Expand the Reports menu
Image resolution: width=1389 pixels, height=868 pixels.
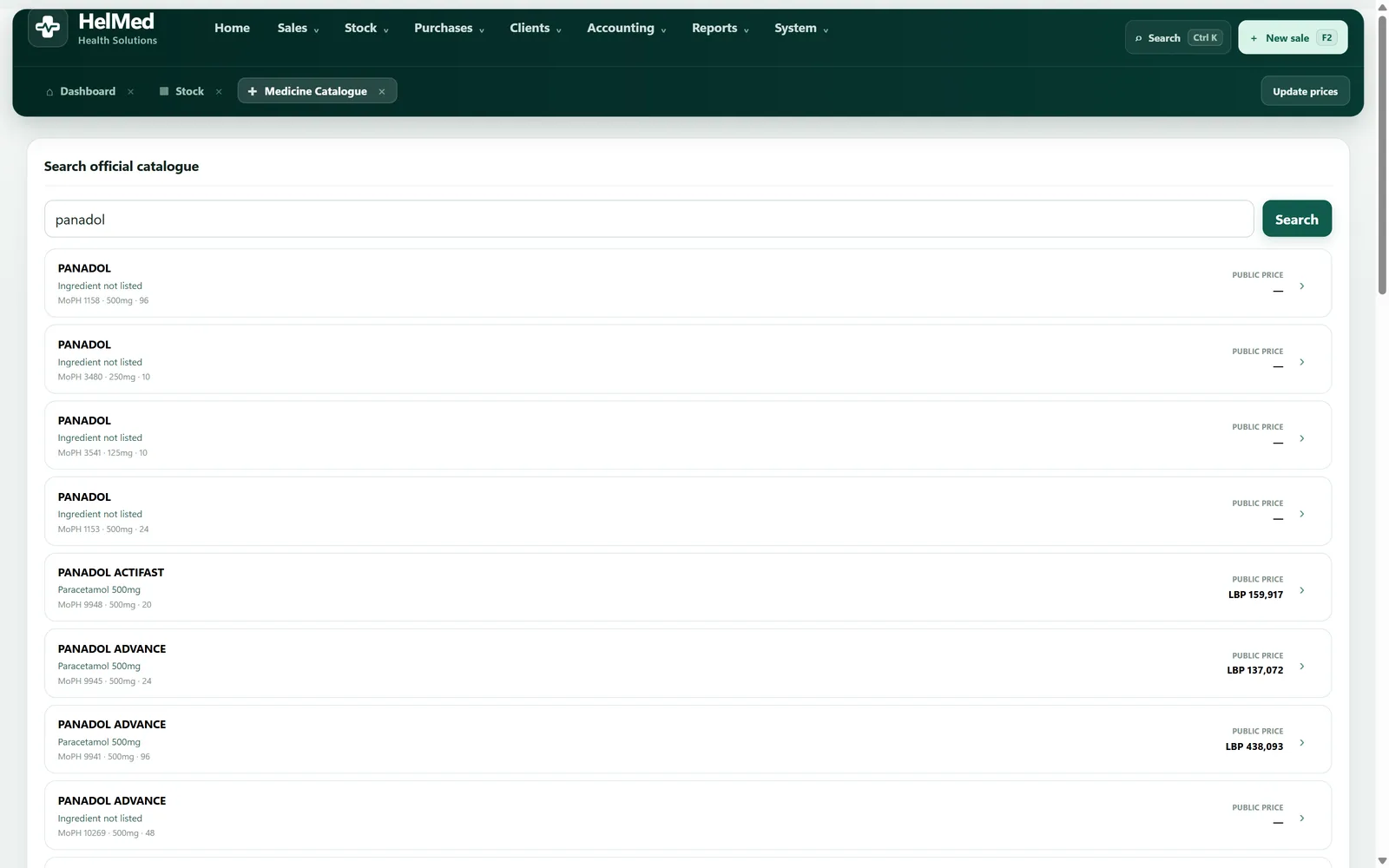click(x=720, y=28)
